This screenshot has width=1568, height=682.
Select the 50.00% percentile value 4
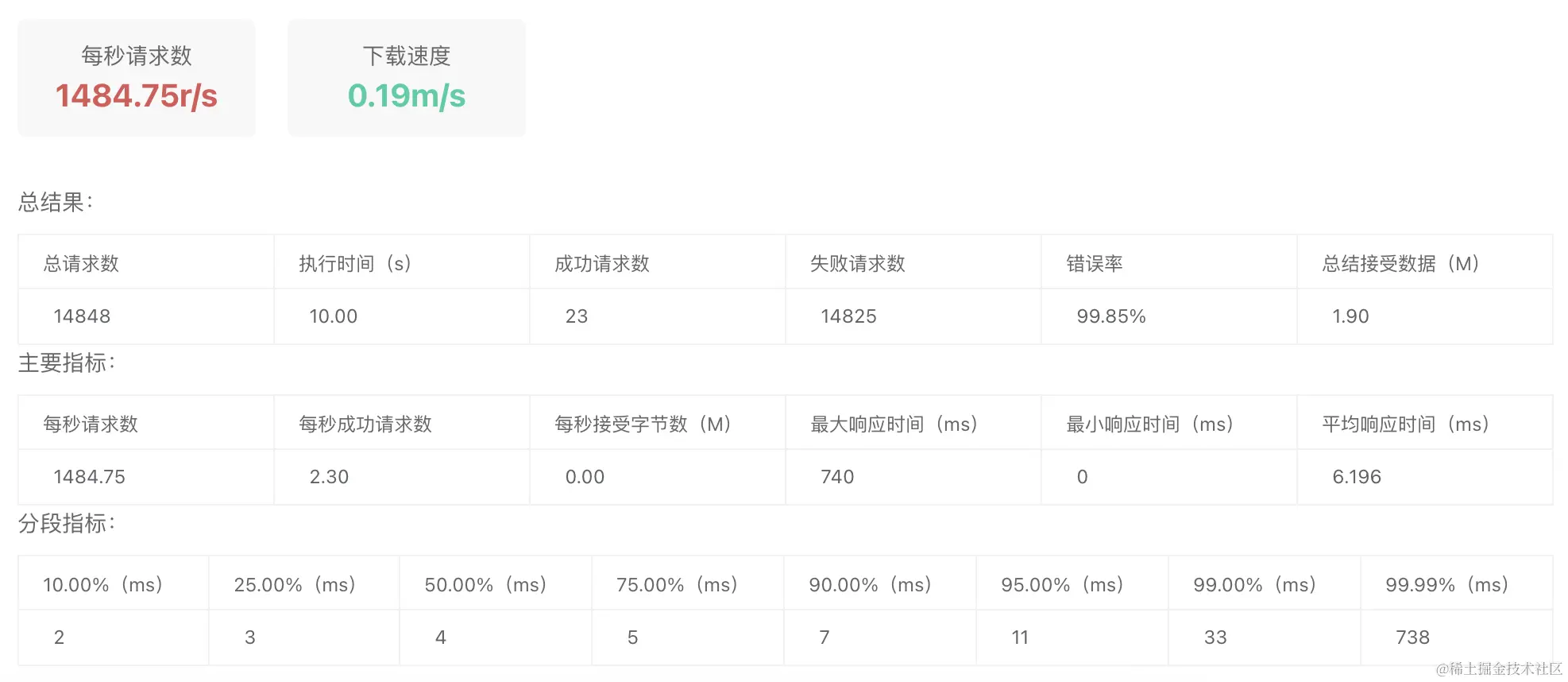tap(441, 637)
